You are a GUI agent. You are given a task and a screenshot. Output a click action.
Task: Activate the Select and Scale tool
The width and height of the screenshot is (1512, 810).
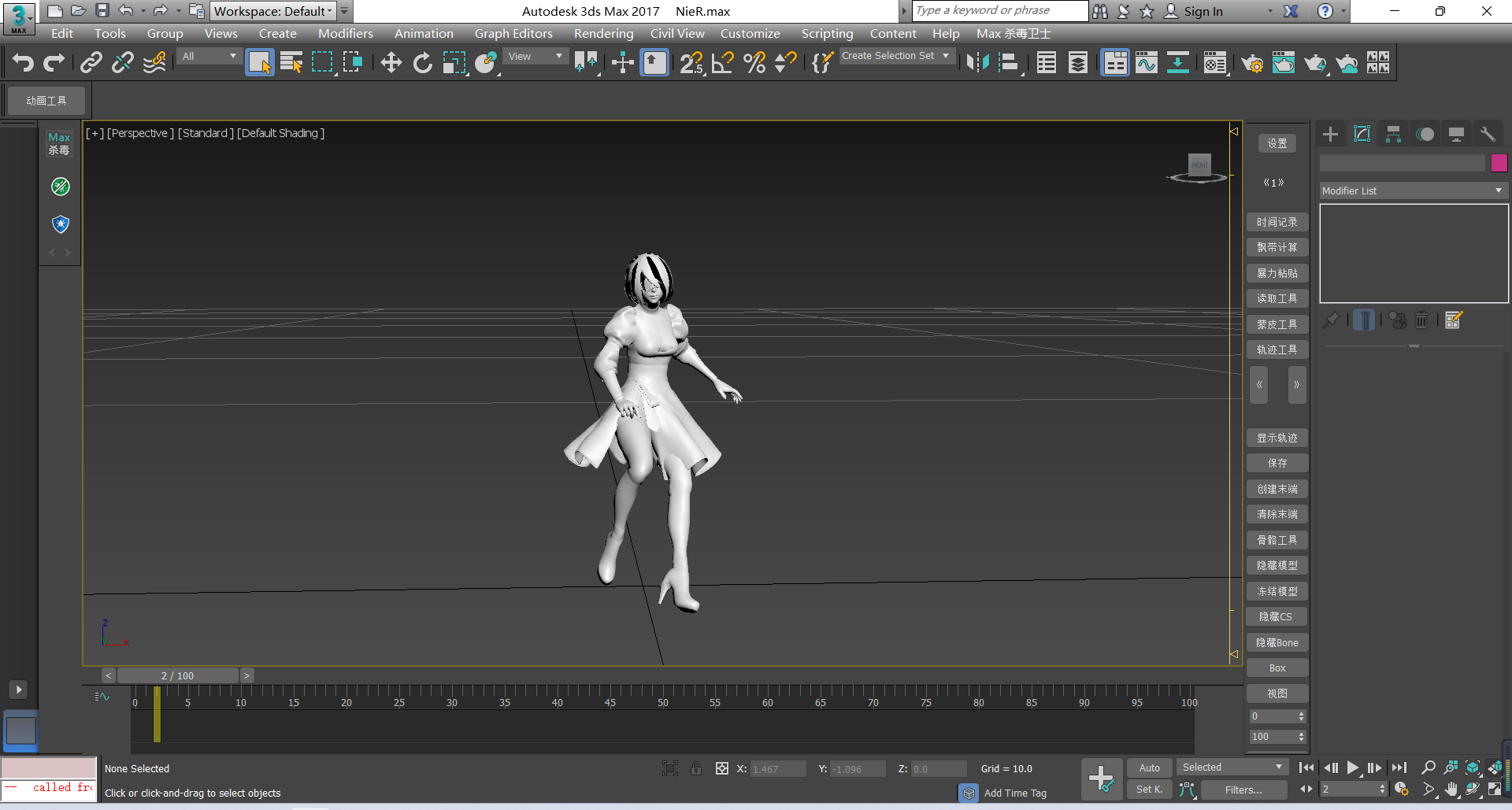click(x=454, y=62)
